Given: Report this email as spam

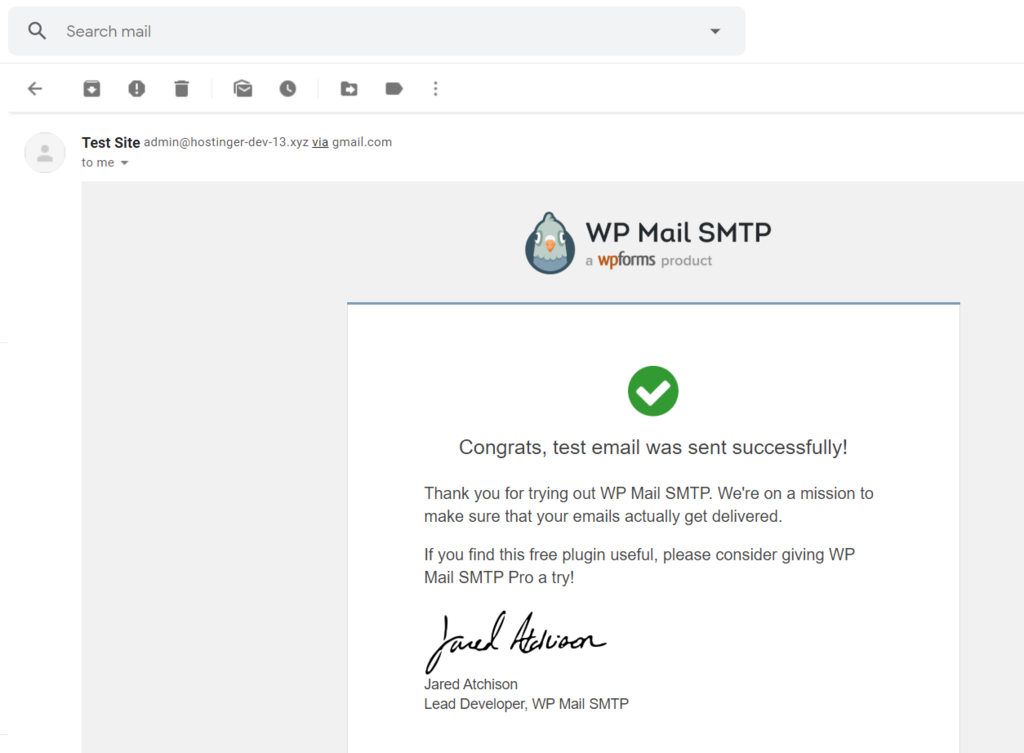Looking at the screenshot, I should coord(137,89).
